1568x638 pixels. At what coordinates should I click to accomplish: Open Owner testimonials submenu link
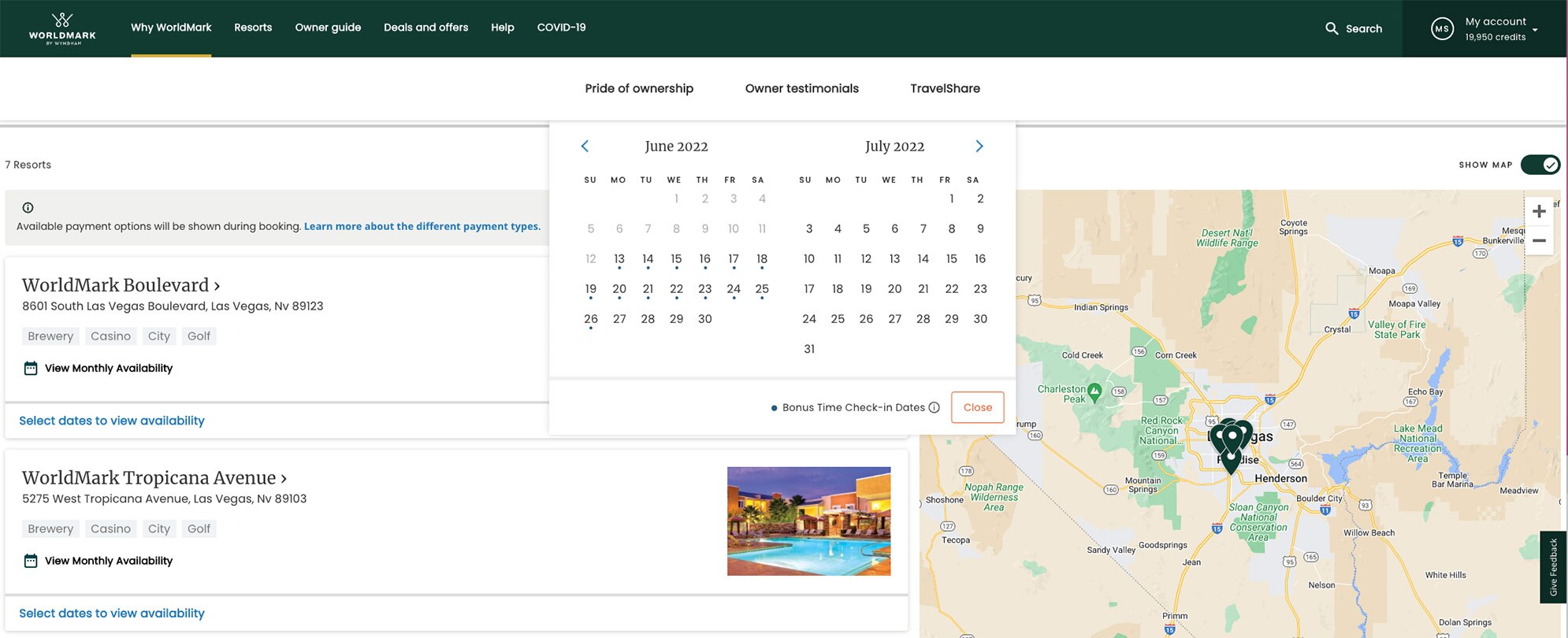coord(801,88)
